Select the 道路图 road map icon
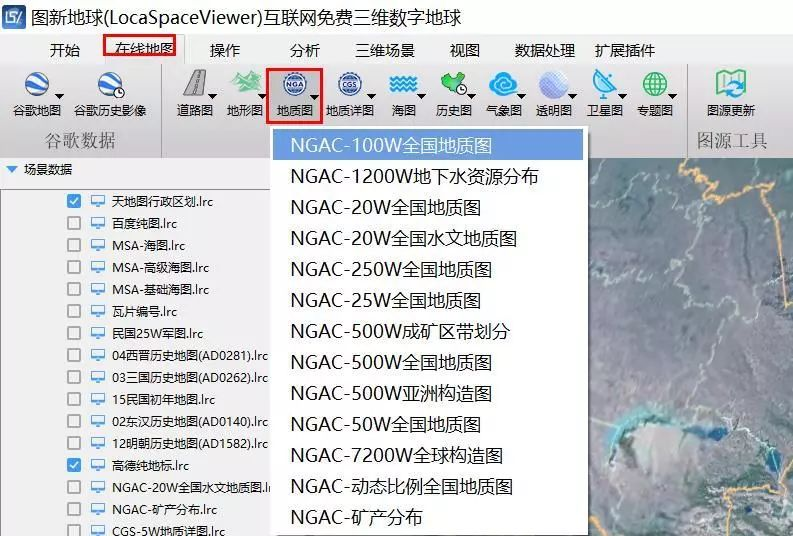 coord(195,83)
